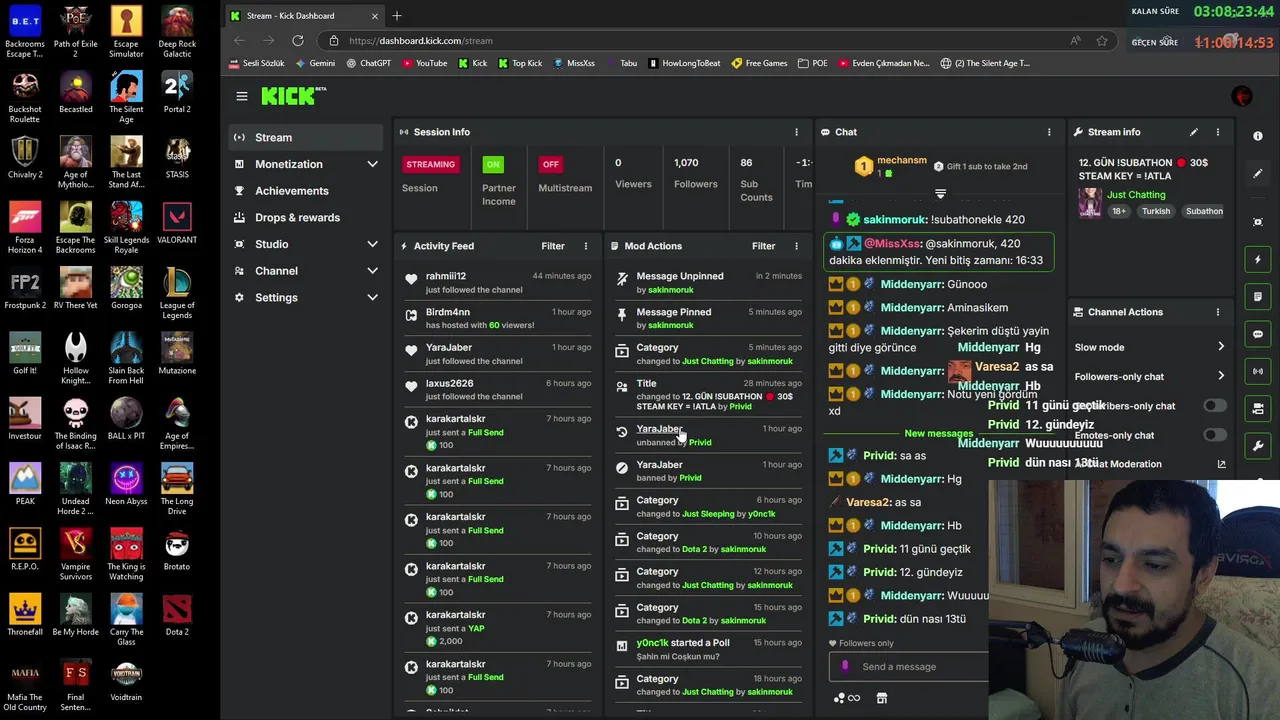This screenshot has height=720, width=1280.
Task: Click the lightning bolt icon in right sidebar
Action: tap(1258, 260)
